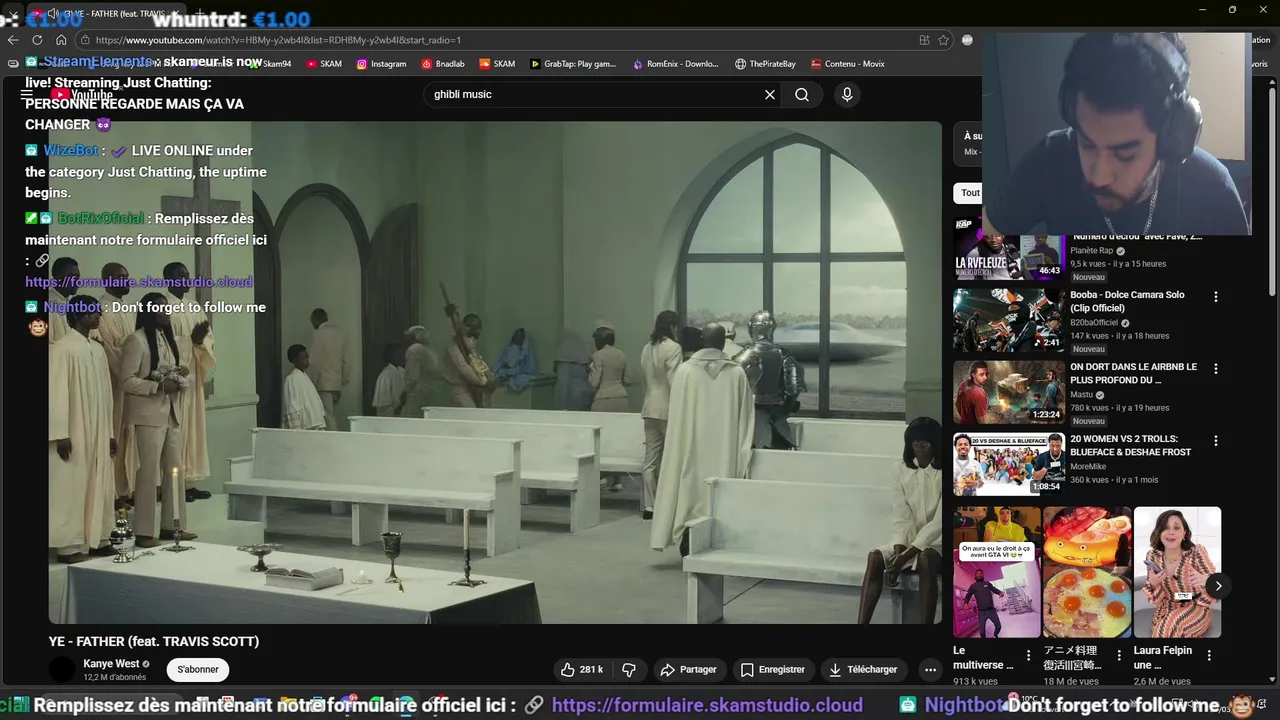This screenshot has width=1280, height=720.
Task: Open the LA RVFLEUZE video thumbnail
Action: [x=1008, y=250]
